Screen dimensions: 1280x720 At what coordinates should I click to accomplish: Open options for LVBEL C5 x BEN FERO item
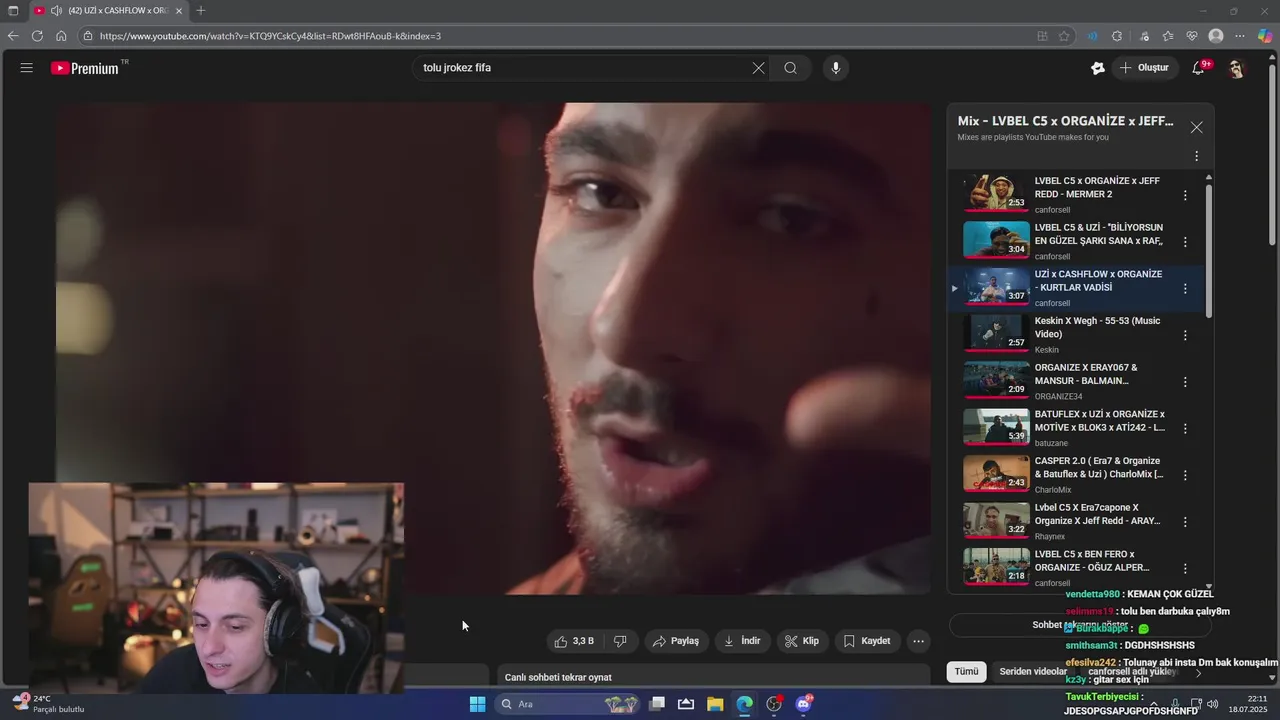click(1185, 569)
